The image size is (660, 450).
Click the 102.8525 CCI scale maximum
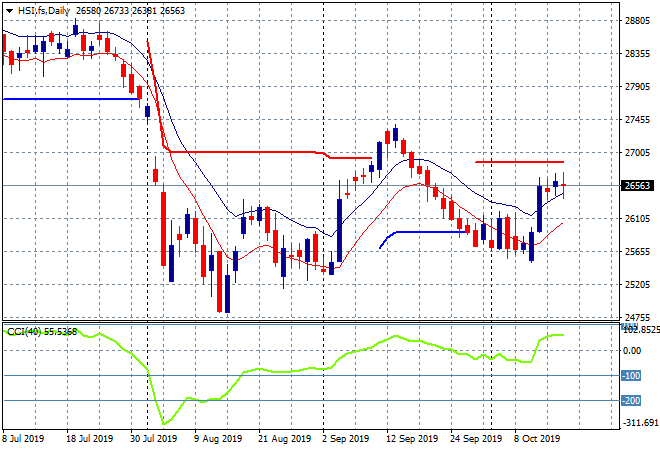point(641,331)
